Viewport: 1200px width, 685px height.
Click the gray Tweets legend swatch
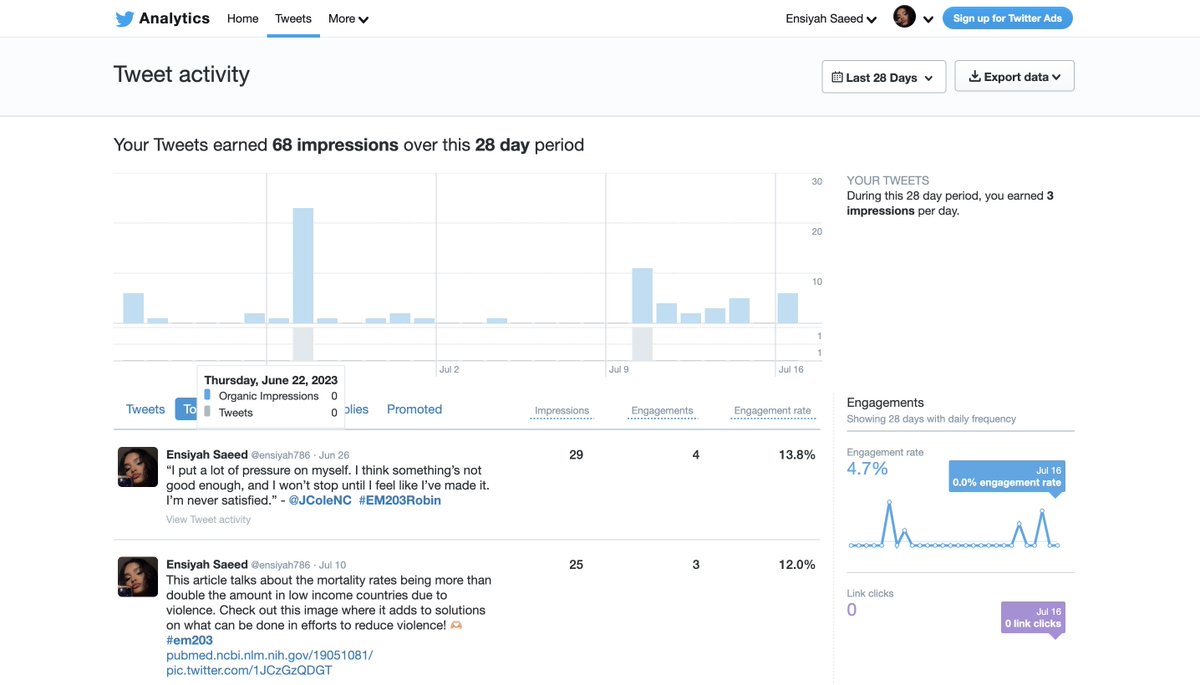[x=207, y=411]
